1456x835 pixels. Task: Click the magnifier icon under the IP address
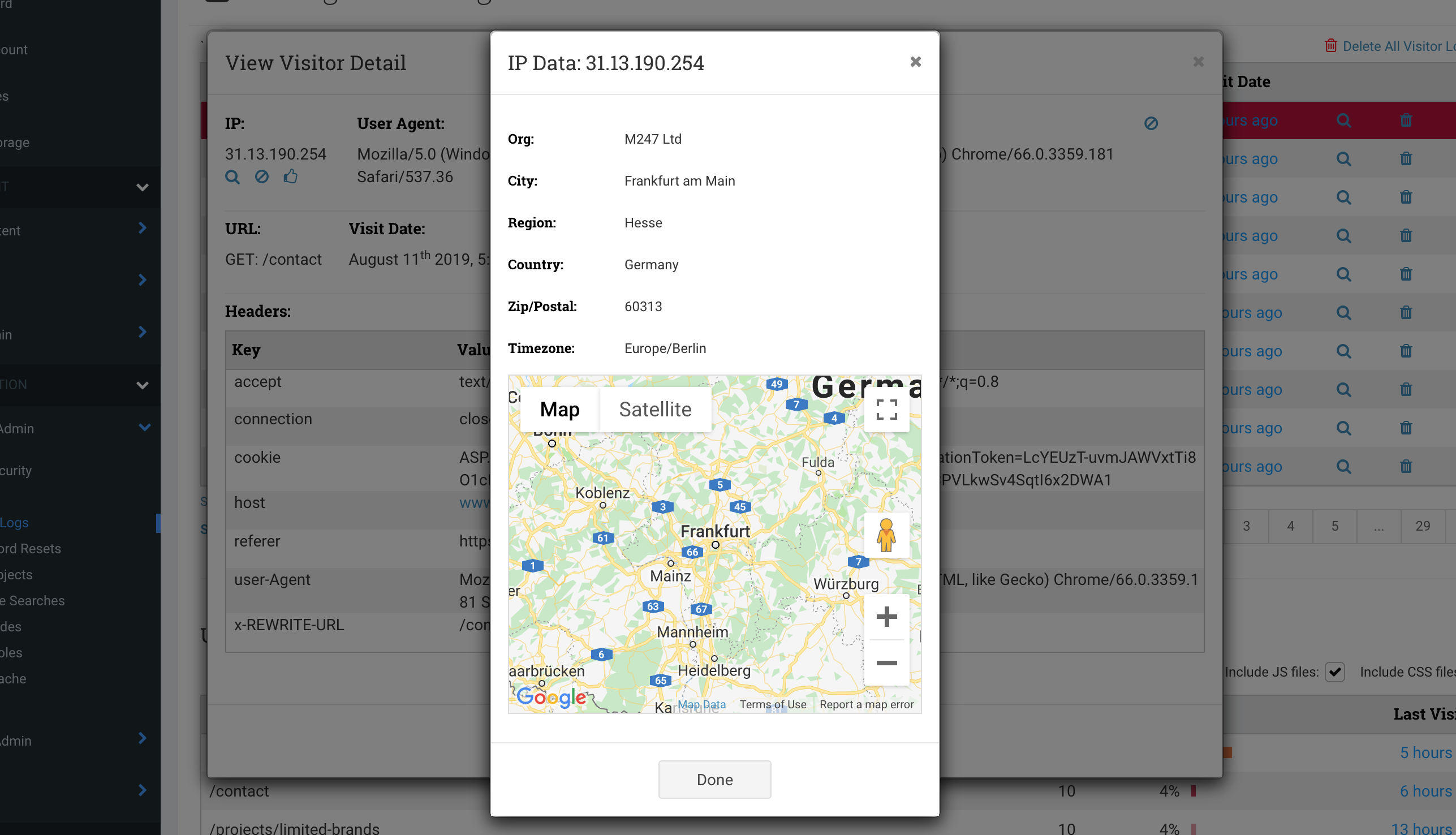coord(232,177)
